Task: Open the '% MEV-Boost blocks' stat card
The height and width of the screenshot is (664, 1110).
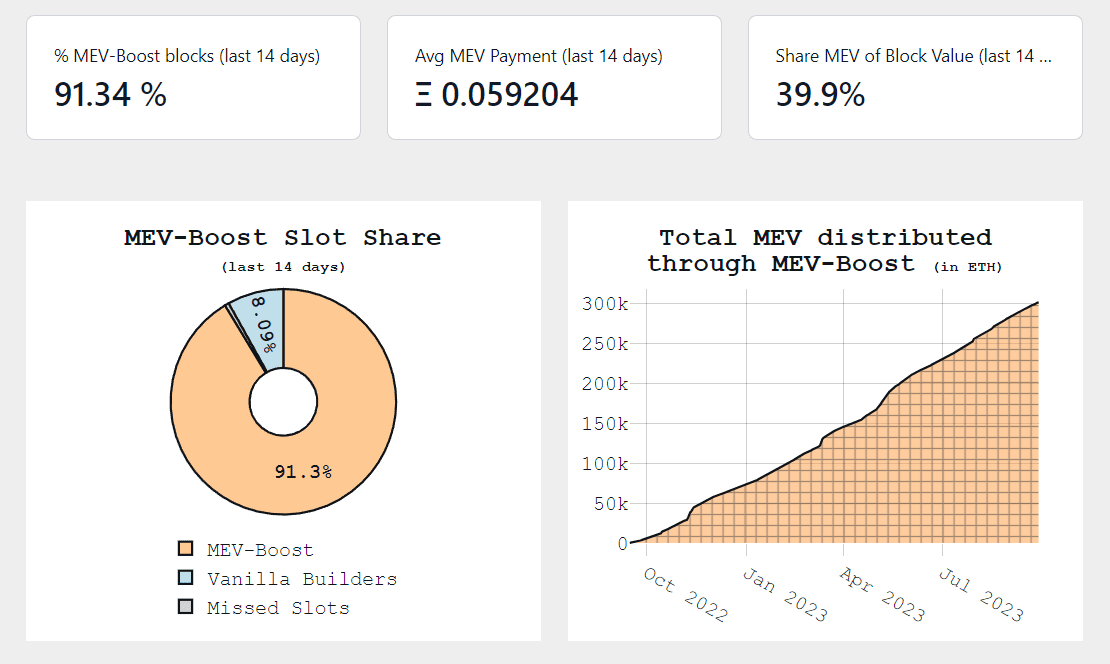Action: coord(193,77)
